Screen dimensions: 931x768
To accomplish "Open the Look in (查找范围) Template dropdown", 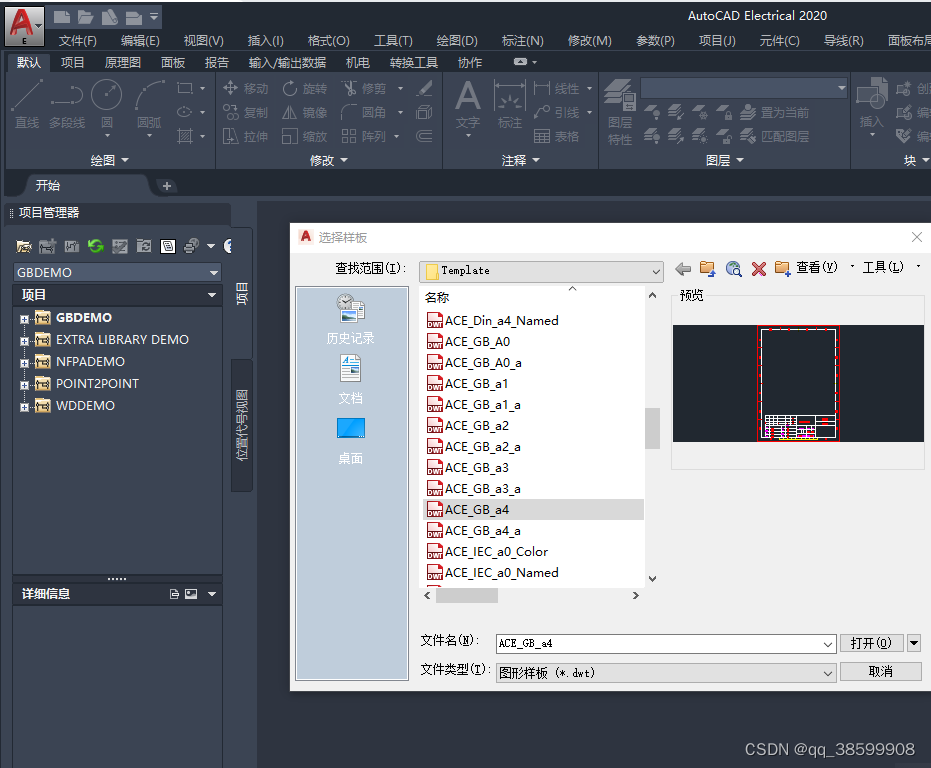I will click(541, 271).
